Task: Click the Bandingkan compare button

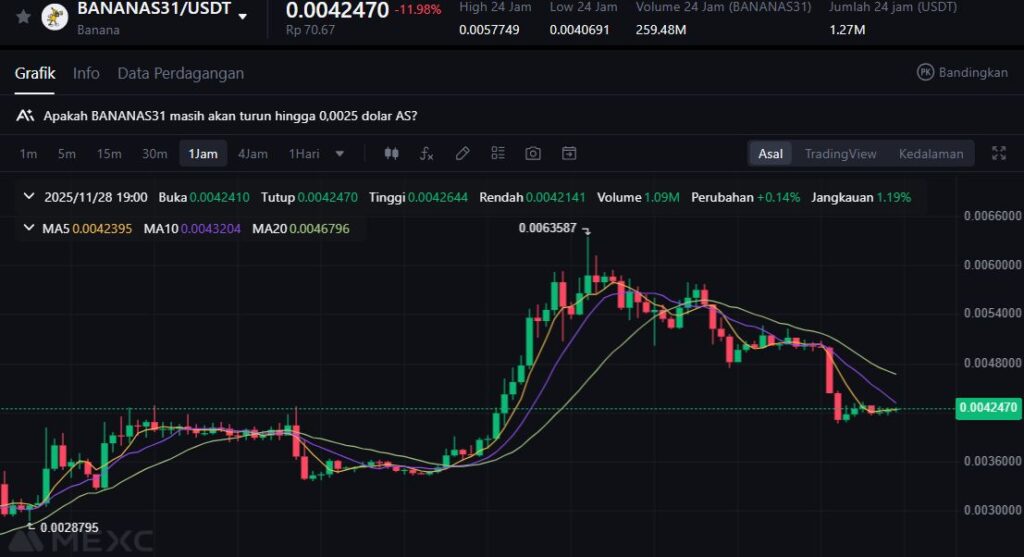Action: [x=962, y=72]
